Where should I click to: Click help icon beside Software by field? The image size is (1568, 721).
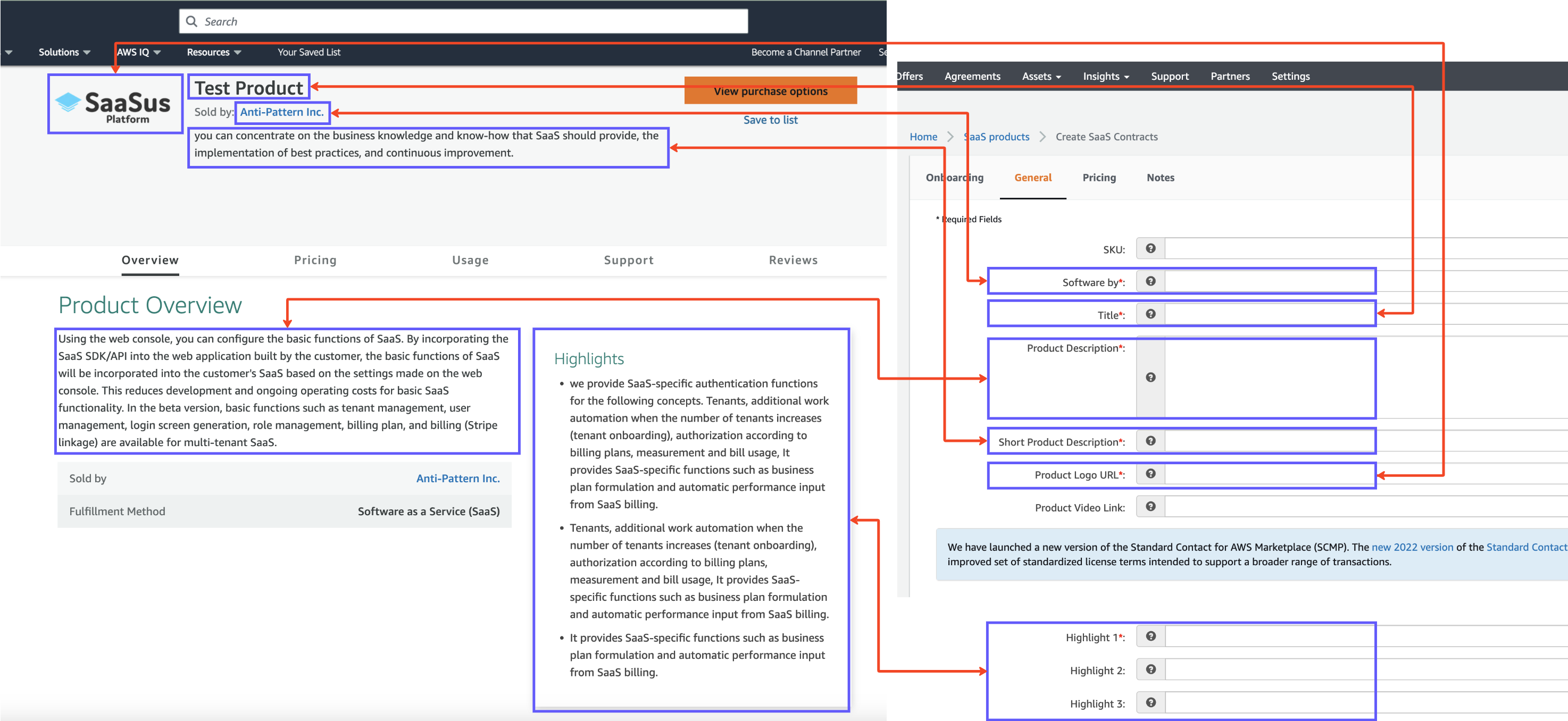click(1150, 281)
